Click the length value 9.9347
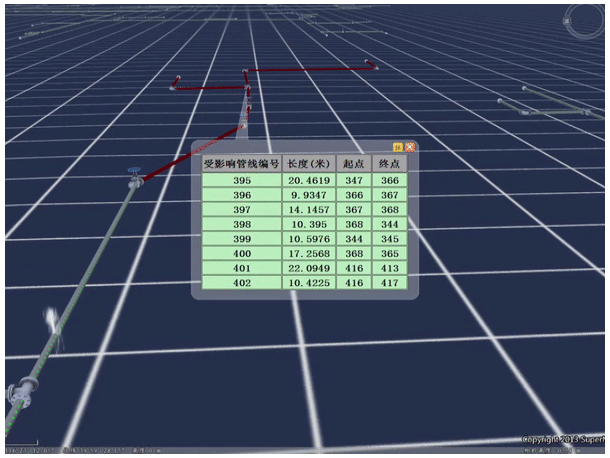The image size is (610, 458). click(x=309, y=195)
